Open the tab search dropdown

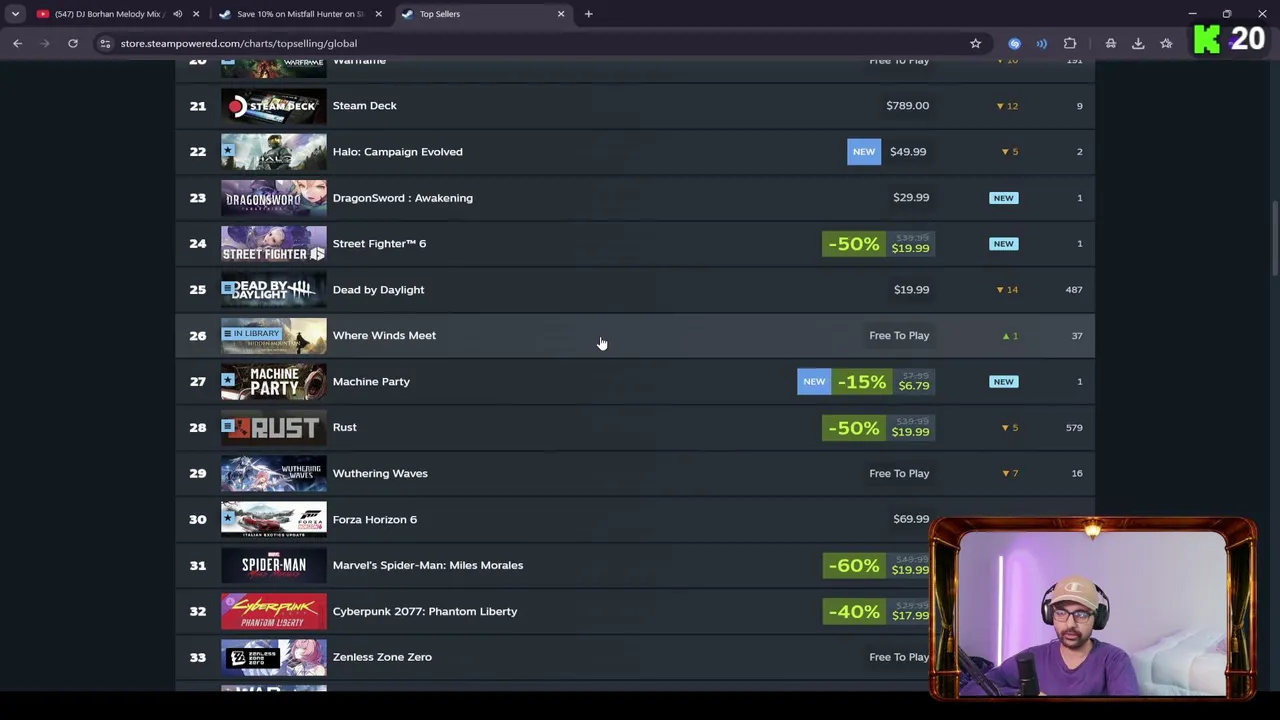[15, 14]
